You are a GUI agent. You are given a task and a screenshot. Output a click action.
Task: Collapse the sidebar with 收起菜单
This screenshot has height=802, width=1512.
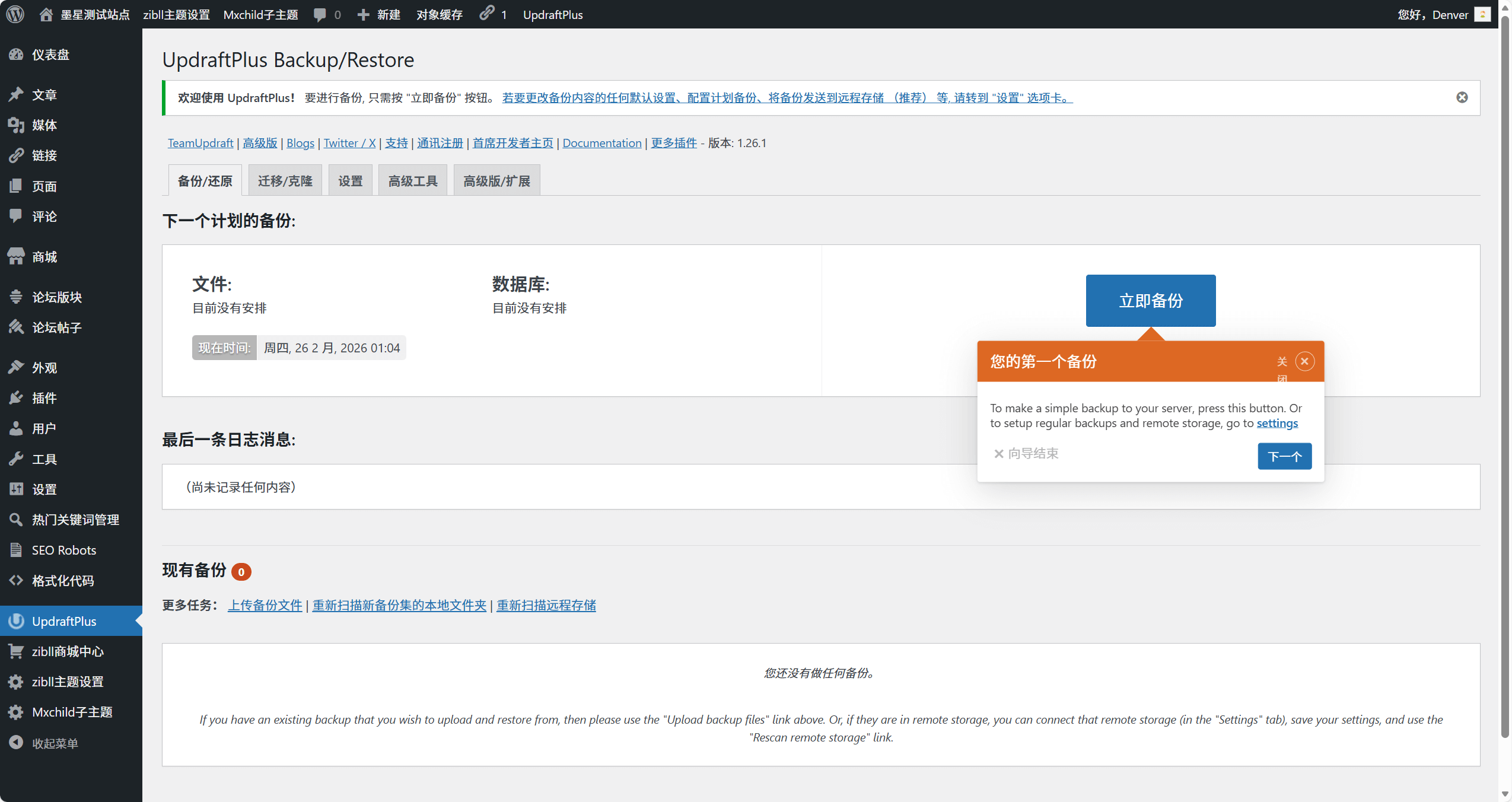(x=55, y=743)
